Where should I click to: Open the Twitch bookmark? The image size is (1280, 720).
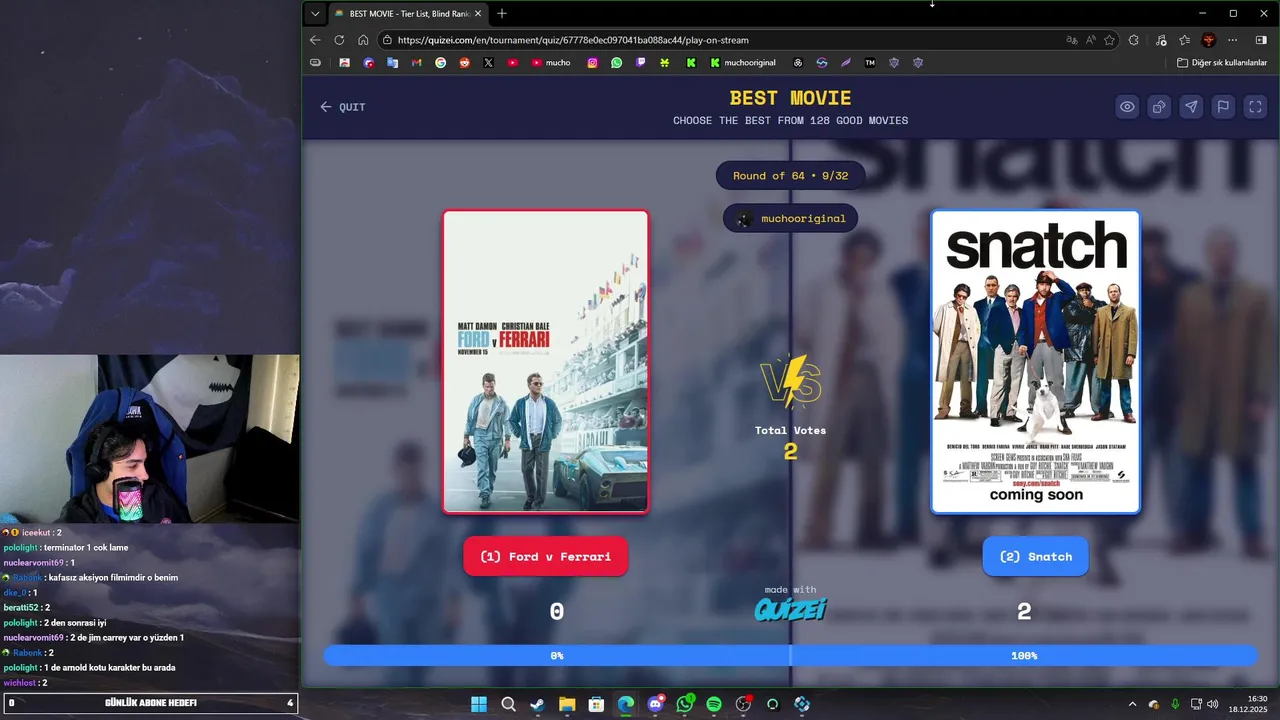[640, 62]
